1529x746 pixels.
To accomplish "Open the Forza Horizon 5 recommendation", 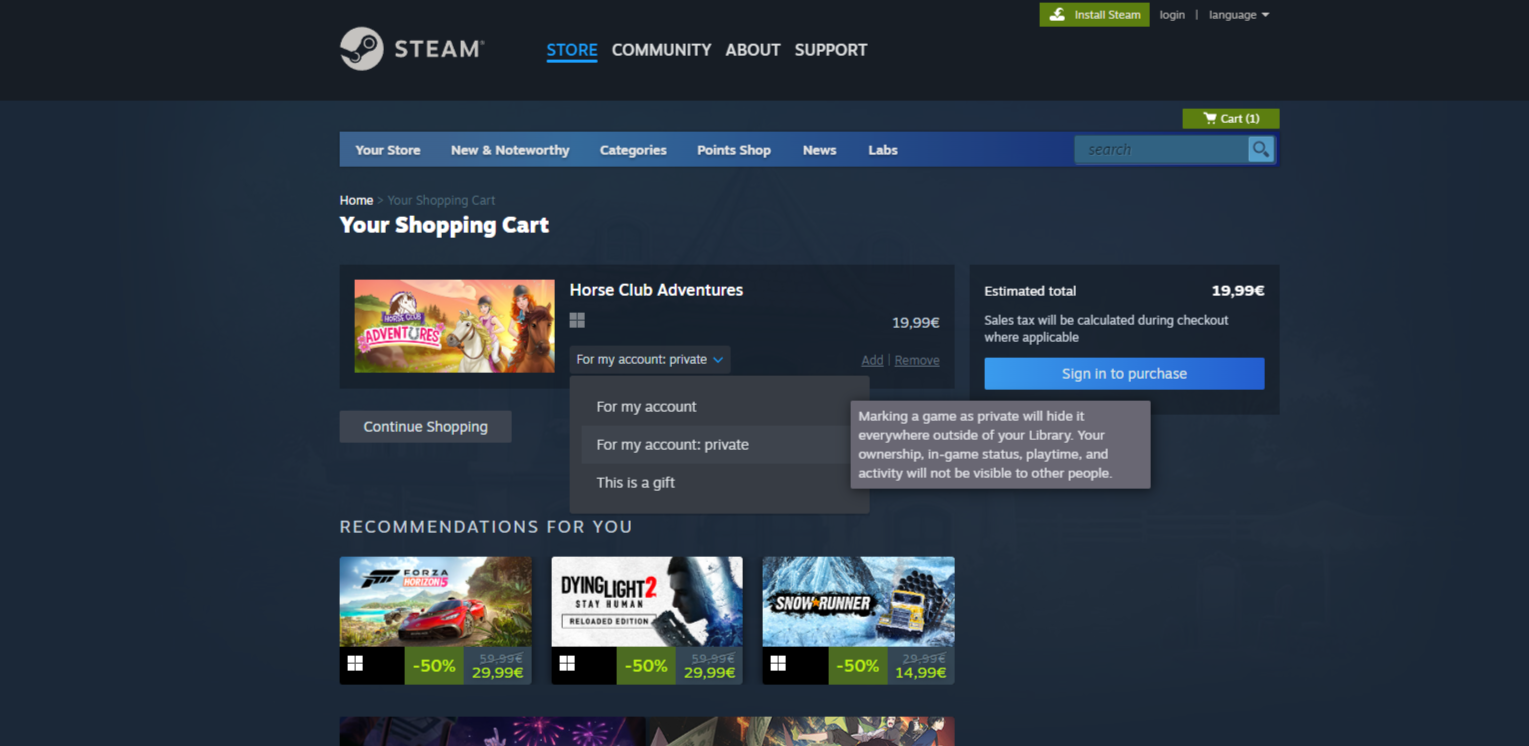I will click(x=435, y=620).
